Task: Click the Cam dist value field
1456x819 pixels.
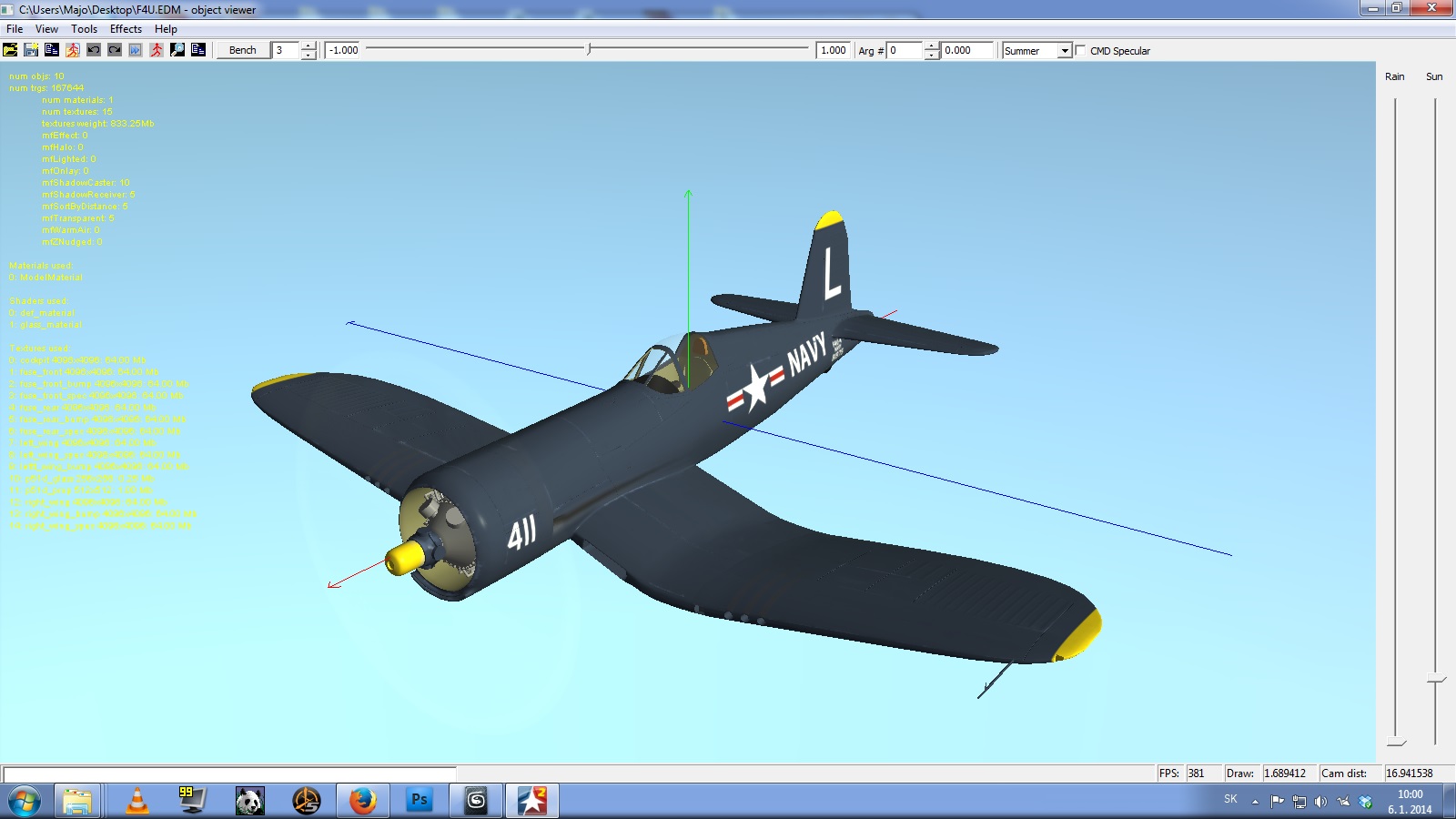Action: click(x=1419, y=773)
